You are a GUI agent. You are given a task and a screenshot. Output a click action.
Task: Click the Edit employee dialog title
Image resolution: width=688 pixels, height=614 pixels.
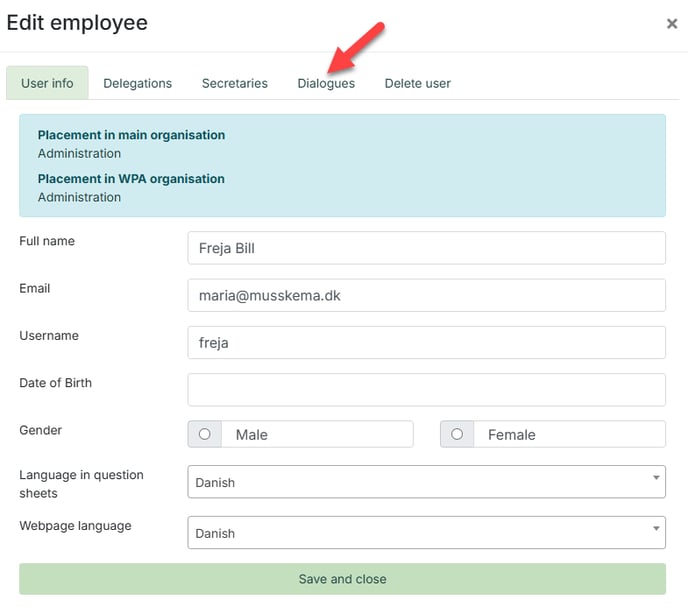point(77,22)
